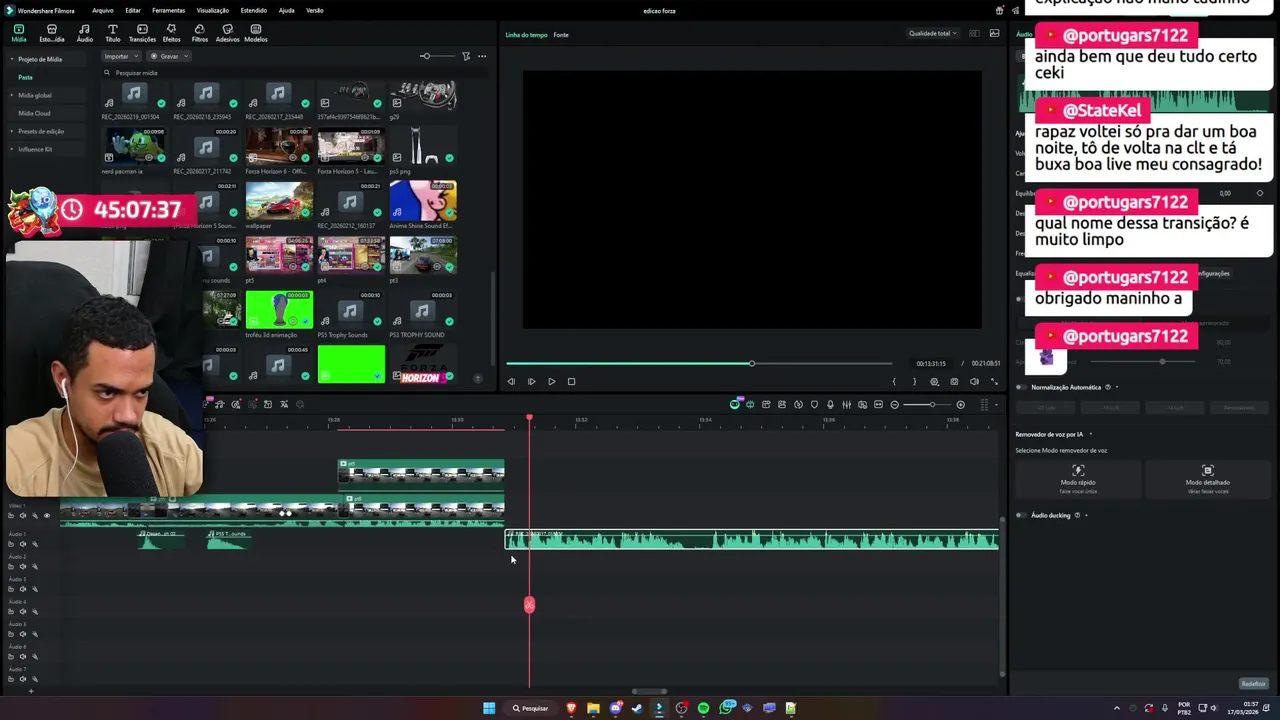The height and width of the screenshot is (720, 1280).
Task: Click the media filter funnel icon
Action: tap(466, 56)
